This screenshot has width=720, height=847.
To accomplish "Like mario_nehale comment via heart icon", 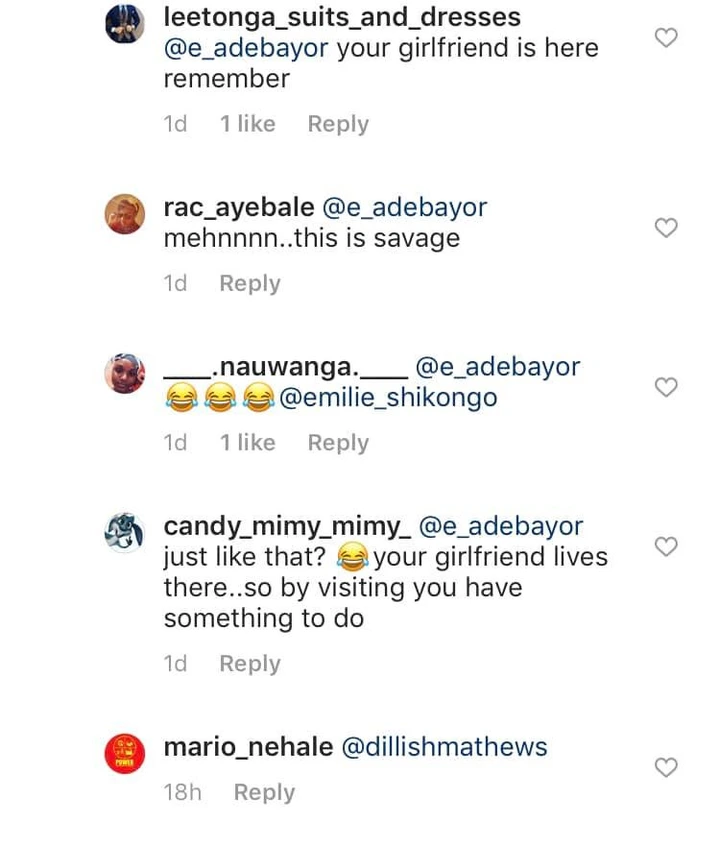I will 666,767.
